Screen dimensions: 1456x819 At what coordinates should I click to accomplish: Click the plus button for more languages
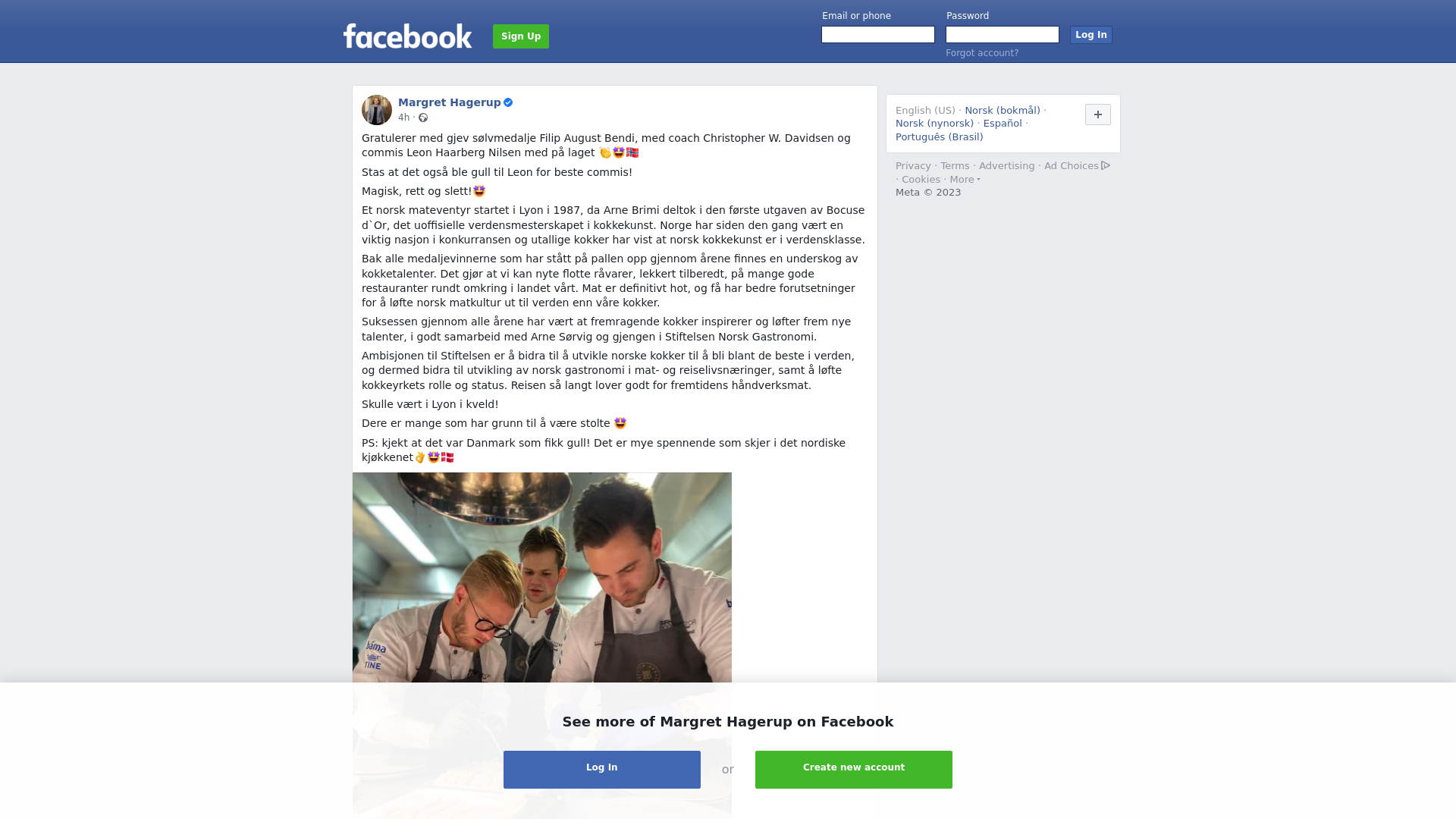[x=1098, y=115]
